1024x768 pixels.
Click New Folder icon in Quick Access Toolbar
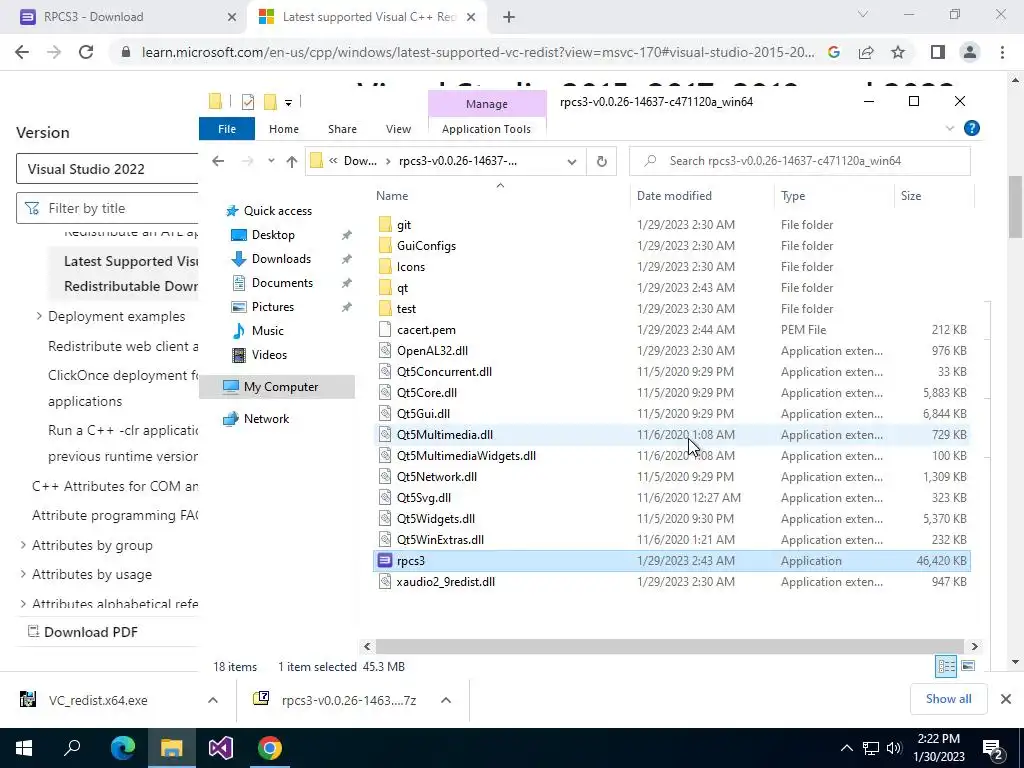click(270, 102)
